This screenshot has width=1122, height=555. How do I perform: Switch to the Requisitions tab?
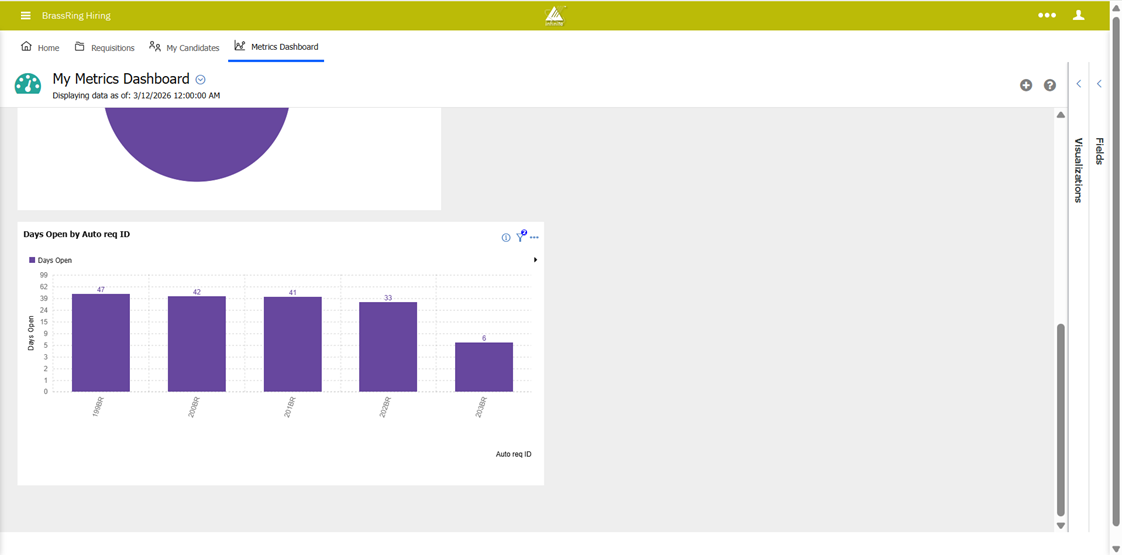pyautogui.click(x=104, y=47)
